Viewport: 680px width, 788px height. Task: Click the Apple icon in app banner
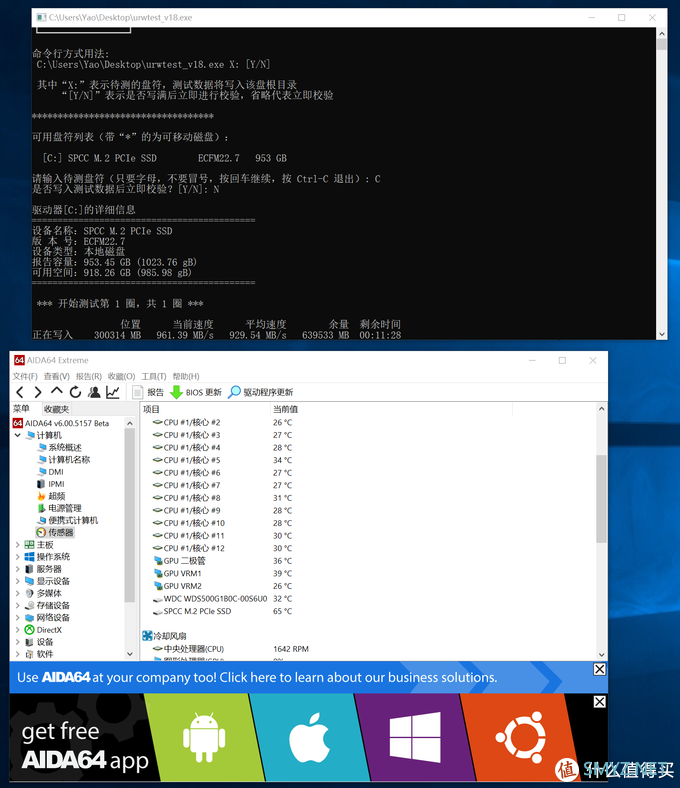click(310, 738)
